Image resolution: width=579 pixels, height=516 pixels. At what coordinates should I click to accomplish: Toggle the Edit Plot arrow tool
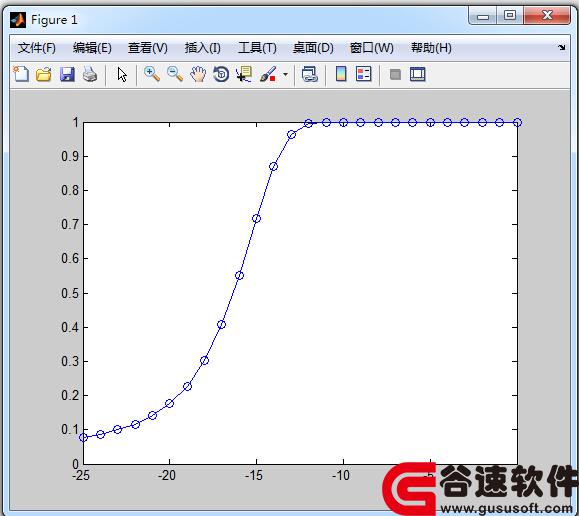[122, 75]
